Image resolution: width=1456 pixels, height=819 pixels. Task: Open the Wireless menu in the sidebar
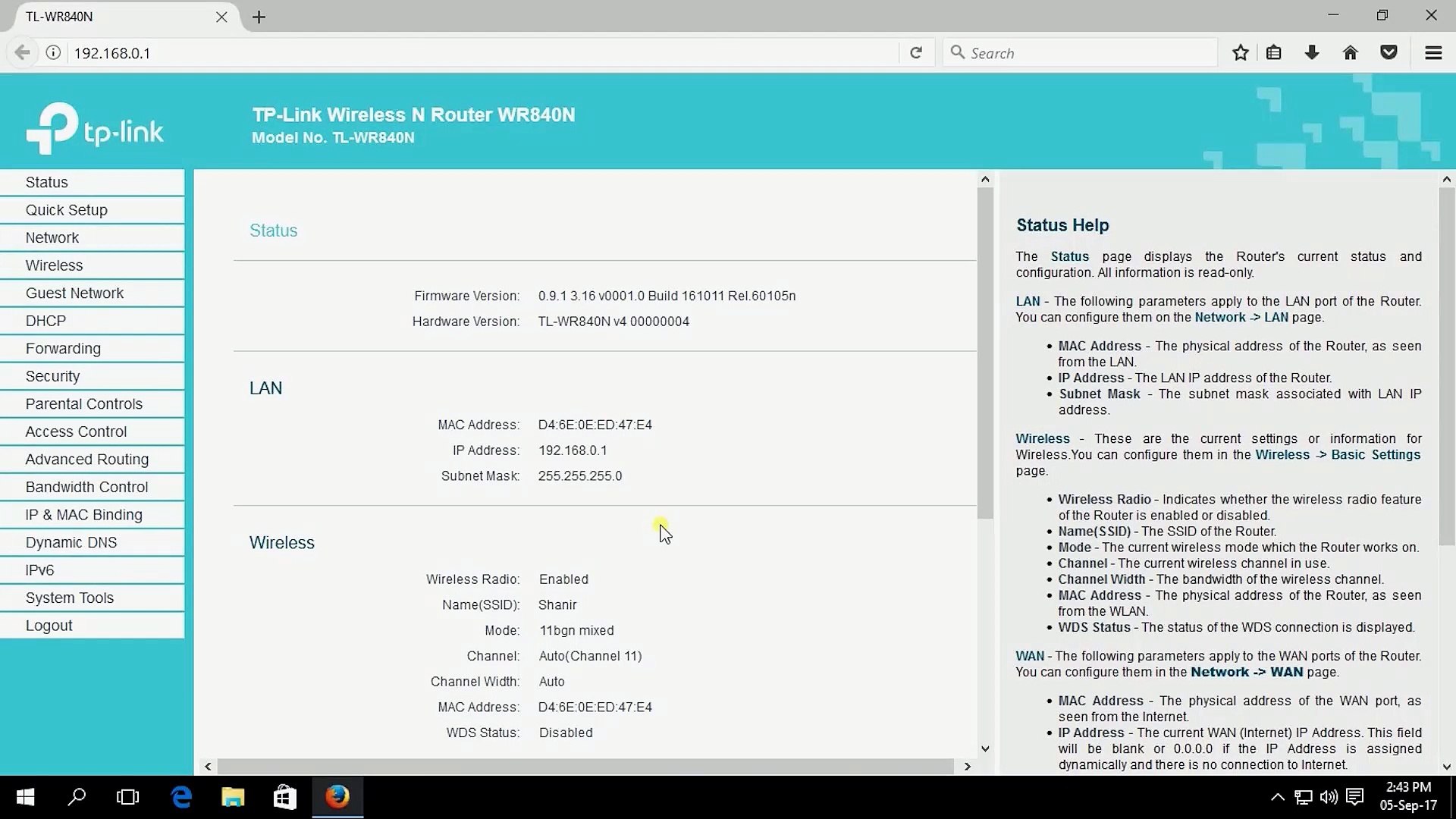[x=54, y=265]
